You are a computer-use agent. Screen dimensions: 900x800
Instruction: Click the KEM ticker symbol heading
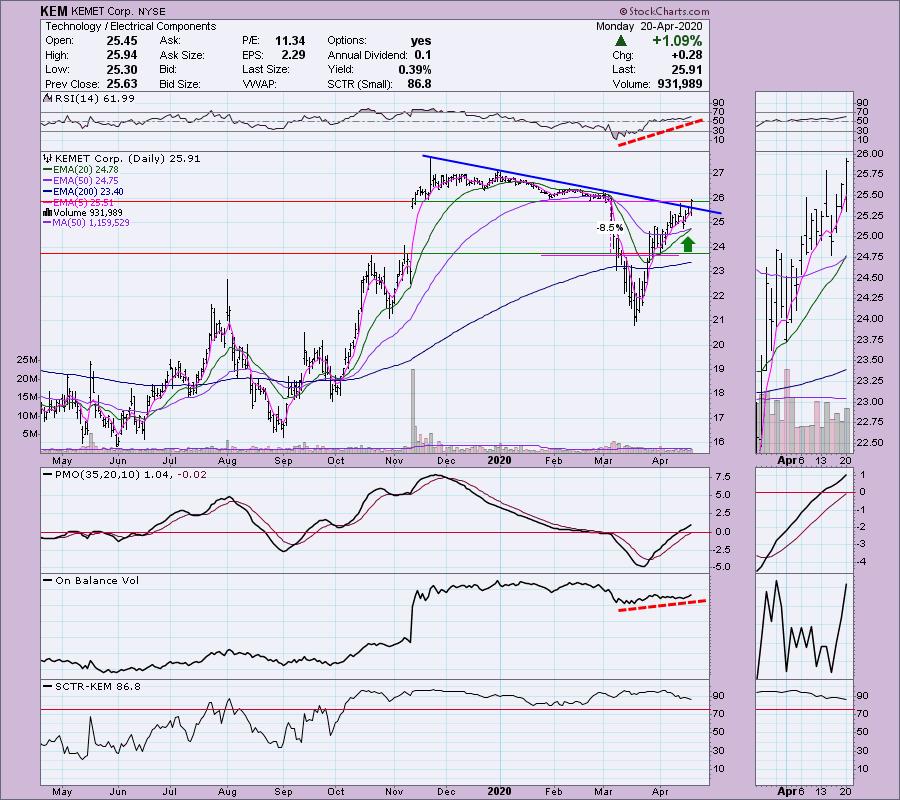[x=54, y=11]
